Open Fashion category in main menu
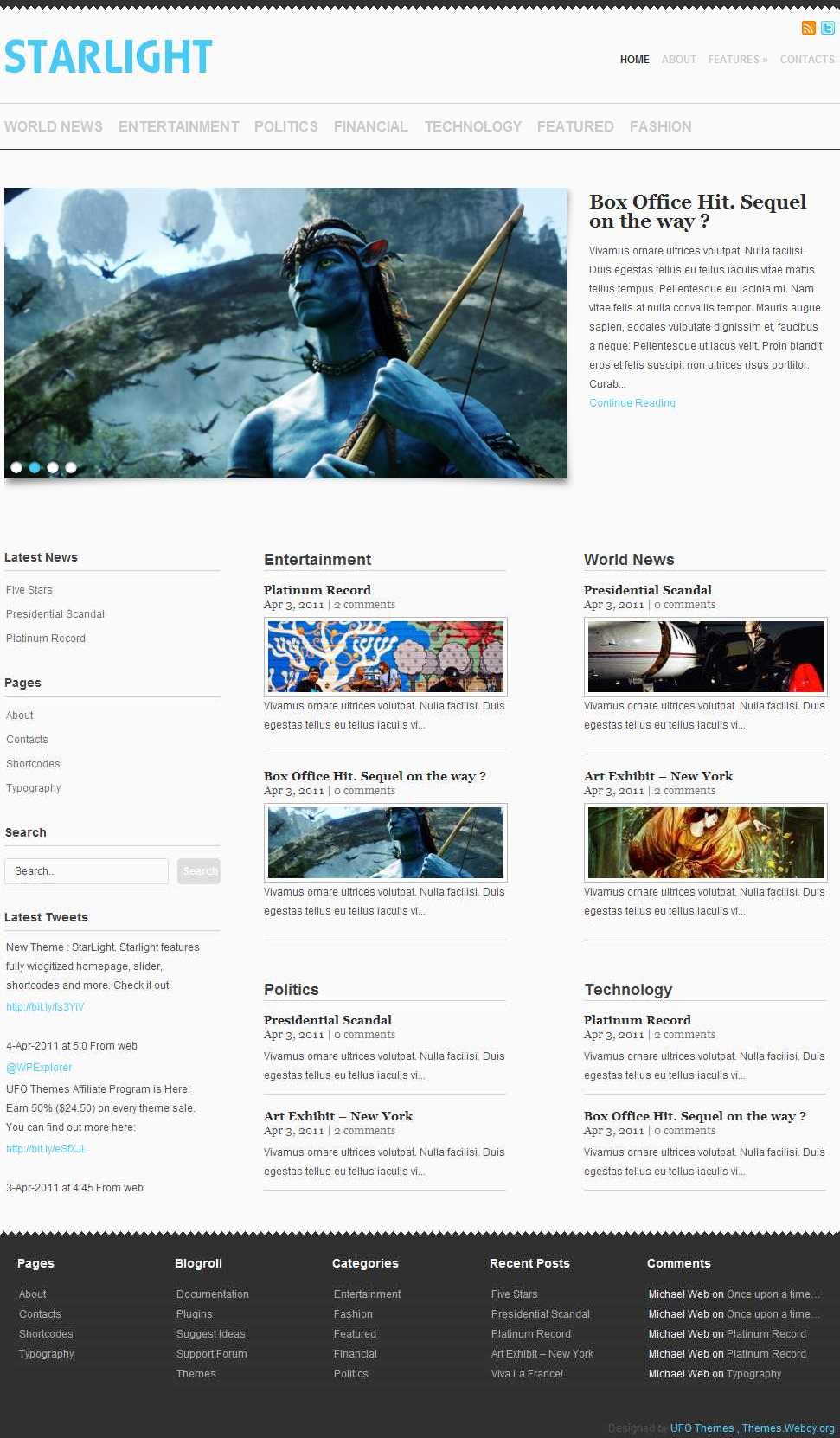The image size is (840, 1438). (x=661, y=126)
